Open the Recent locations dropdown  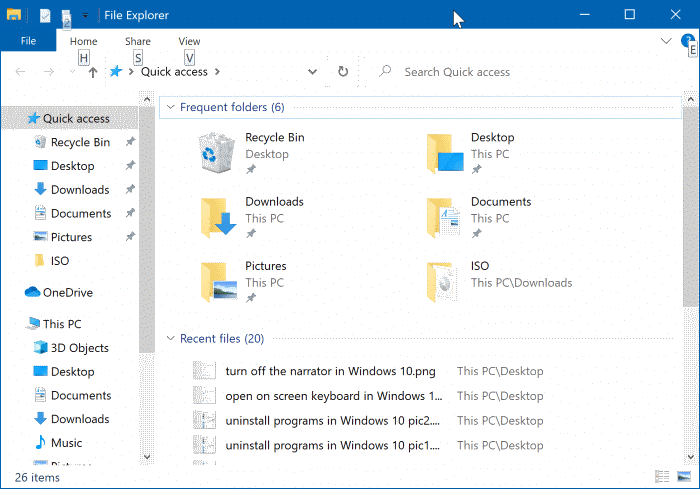(72, 71)
